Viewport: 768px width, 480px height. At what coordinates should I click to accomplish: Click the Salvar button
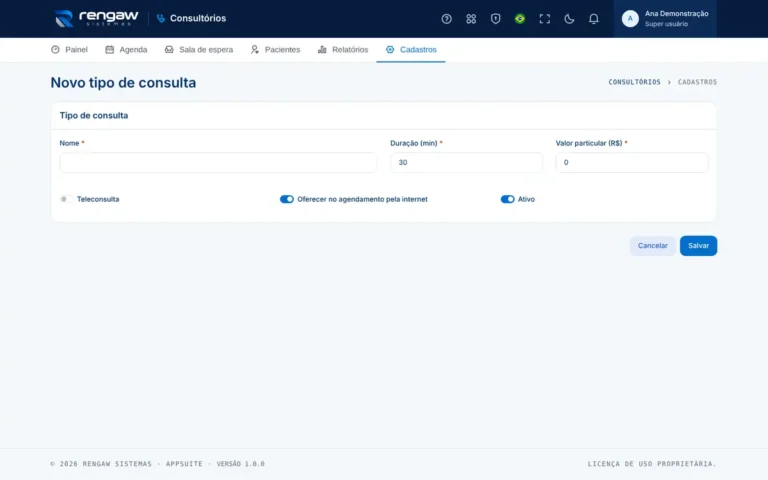pyautogui.click(x=698, y=246)
